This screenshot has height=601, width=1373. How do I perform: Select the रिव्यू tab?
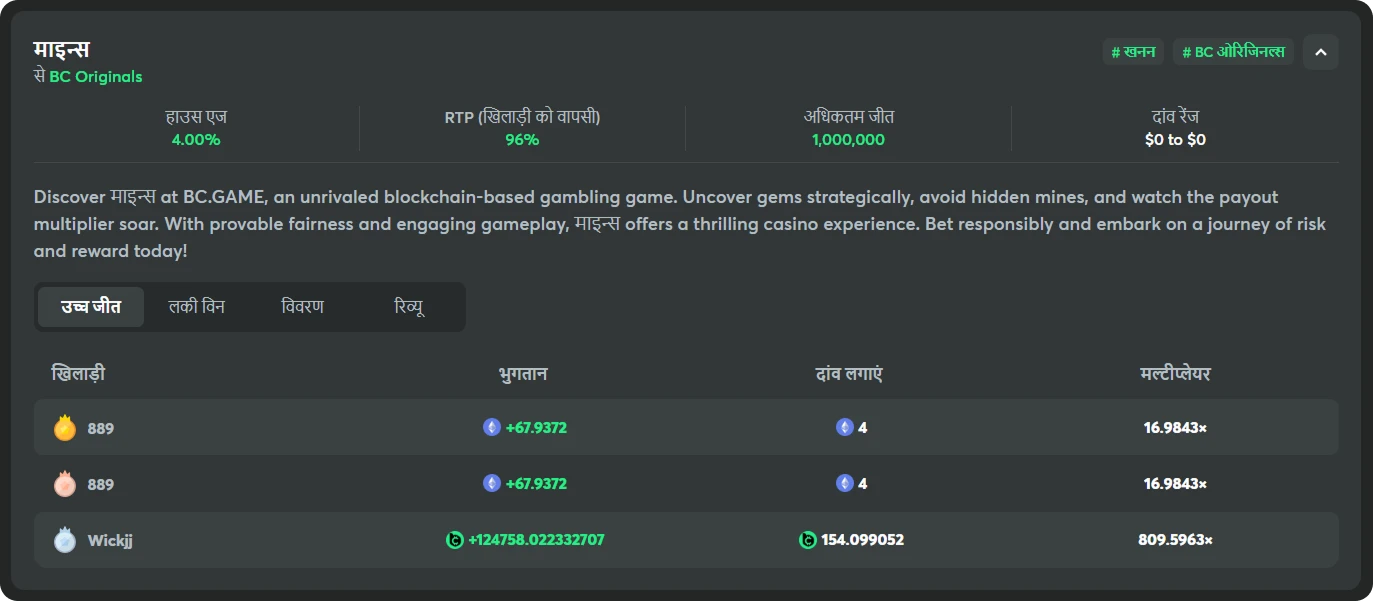410,307
